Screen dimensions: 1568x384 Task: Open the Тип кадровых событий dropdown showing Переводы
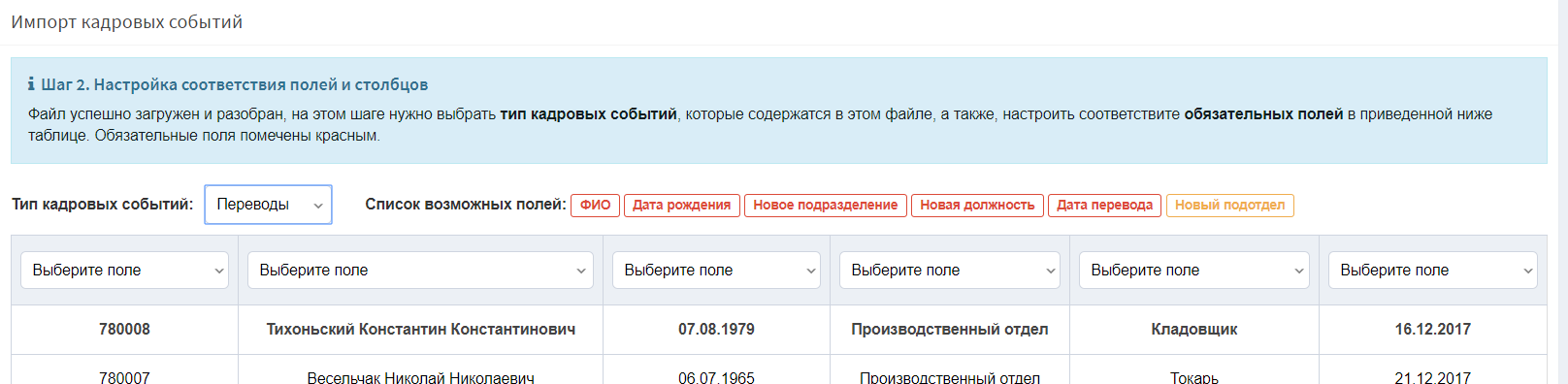(x=268, y=205)
